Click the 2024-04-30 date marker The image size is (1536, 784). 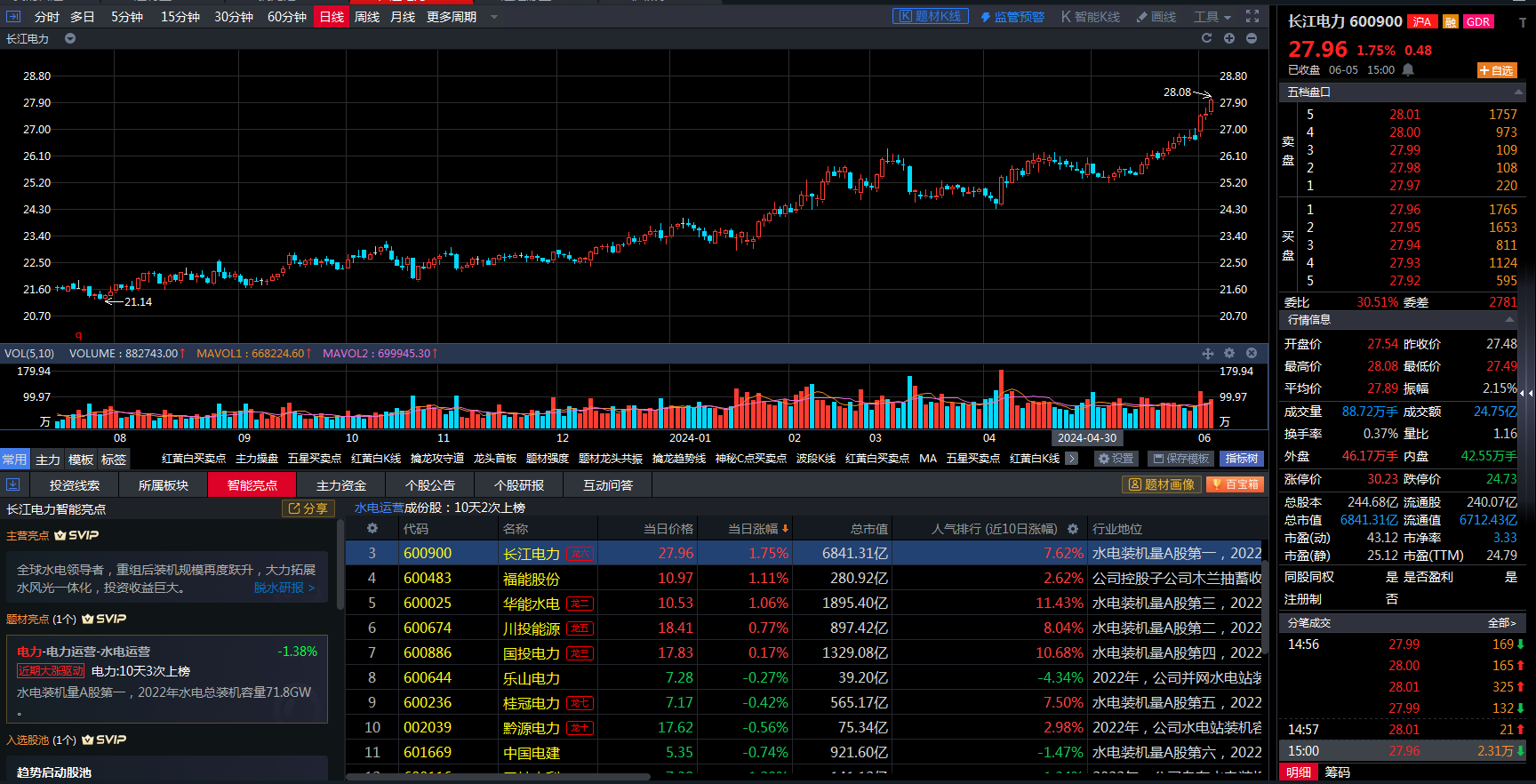tap(1087, 437)
